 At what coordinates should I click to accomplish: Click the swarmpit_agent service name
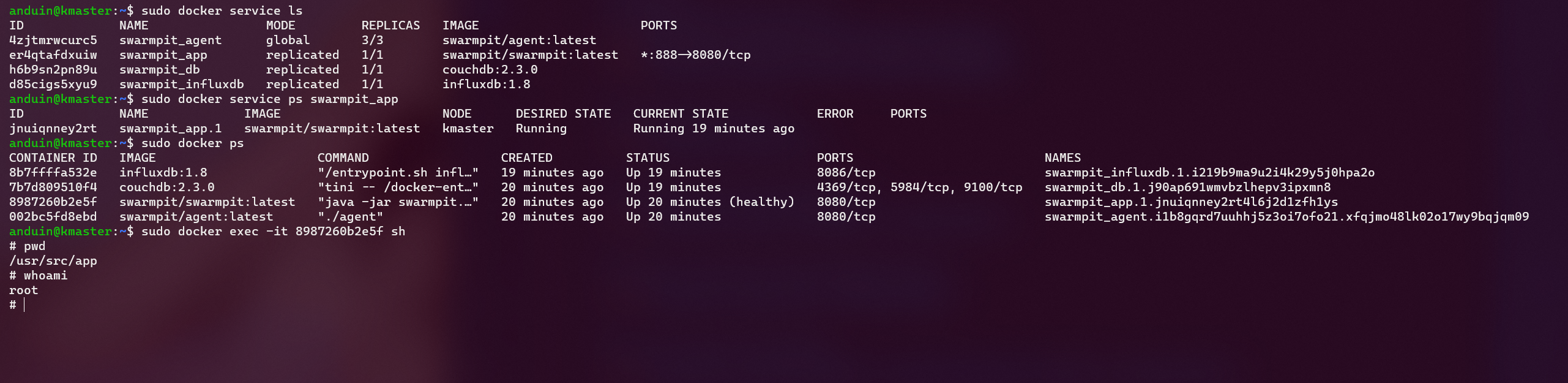click(x=170, y=40)
